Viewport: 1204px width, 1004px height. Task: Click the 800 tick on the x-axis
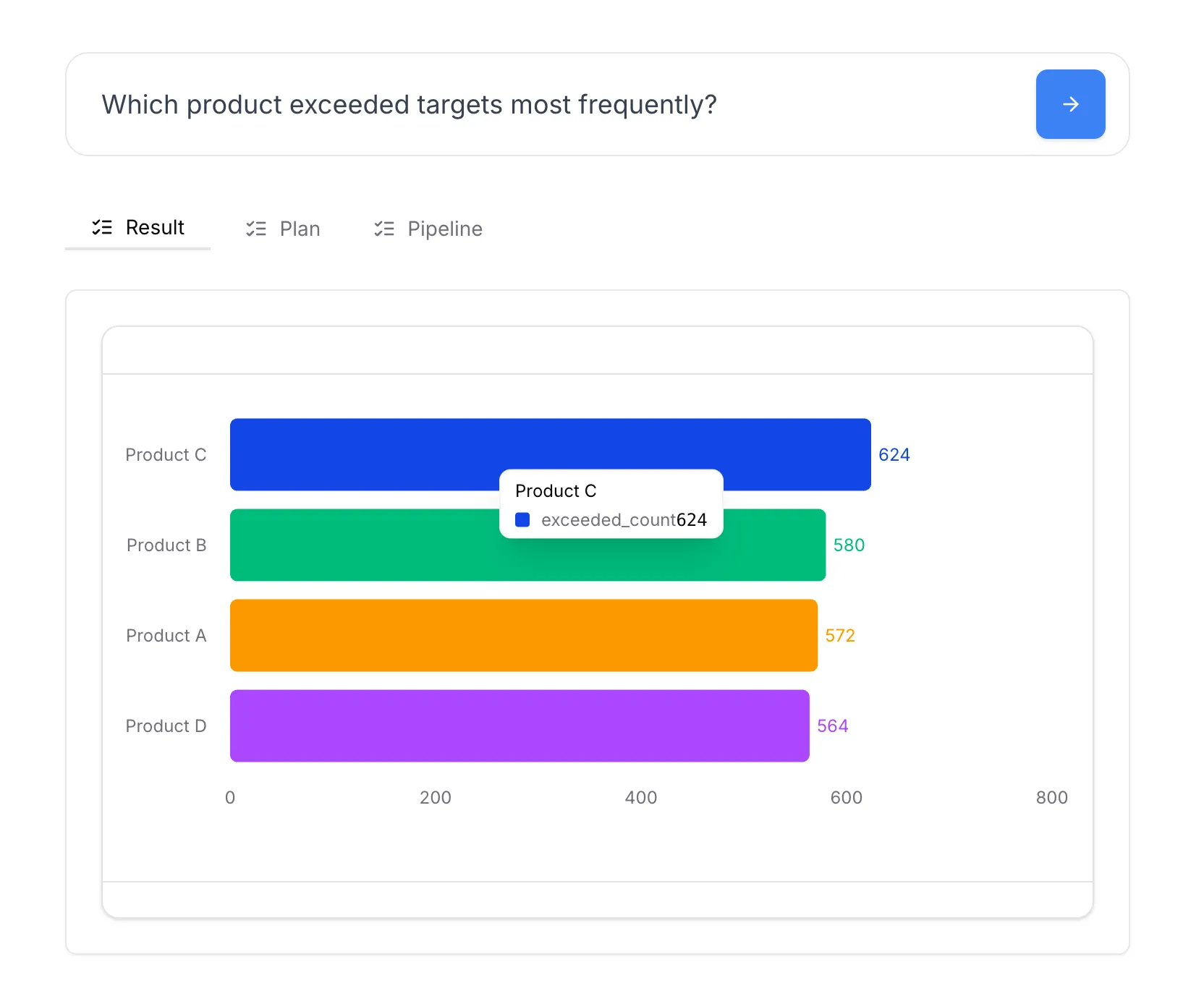point(1051,798)
